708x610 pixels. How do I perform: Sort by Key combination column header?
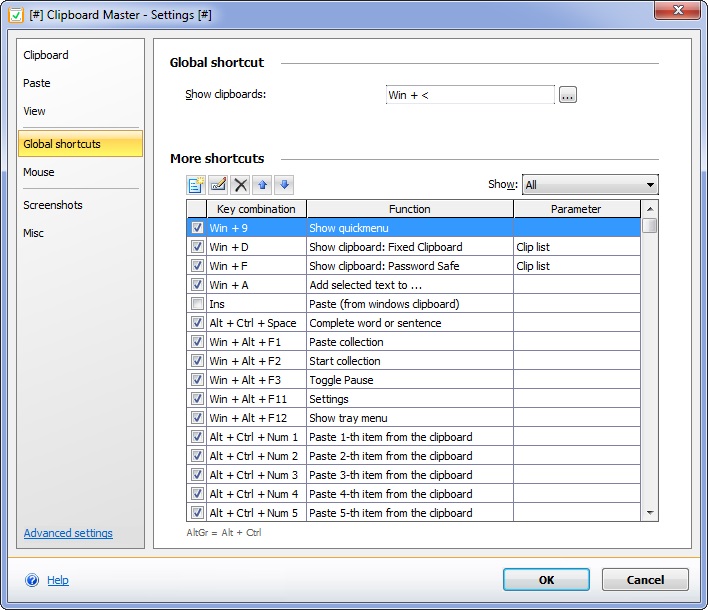coord(256,209)
